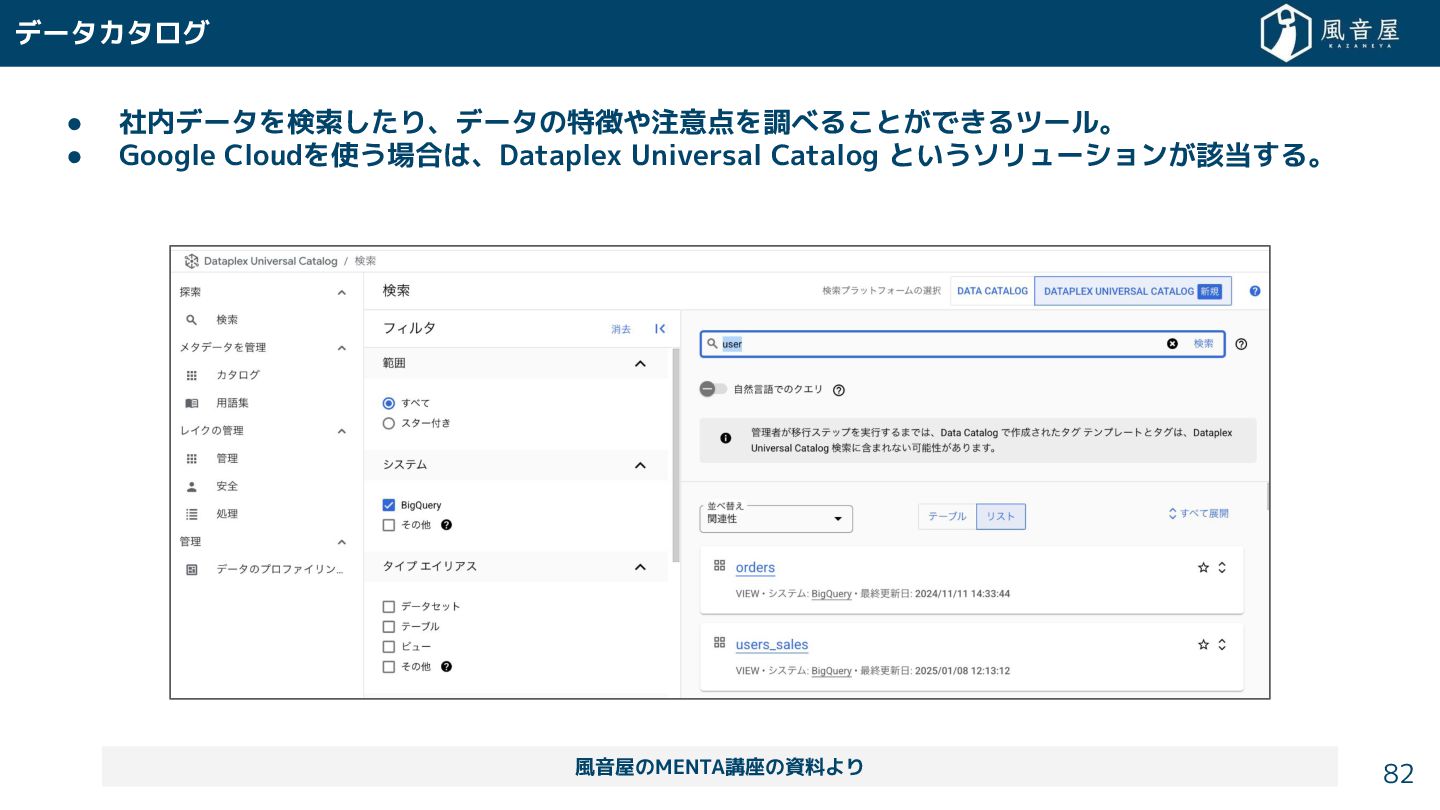Open help icon next to 自然言語でのクエリ
The height and width of the screenshot is (810, 1440).
point(839,390)
